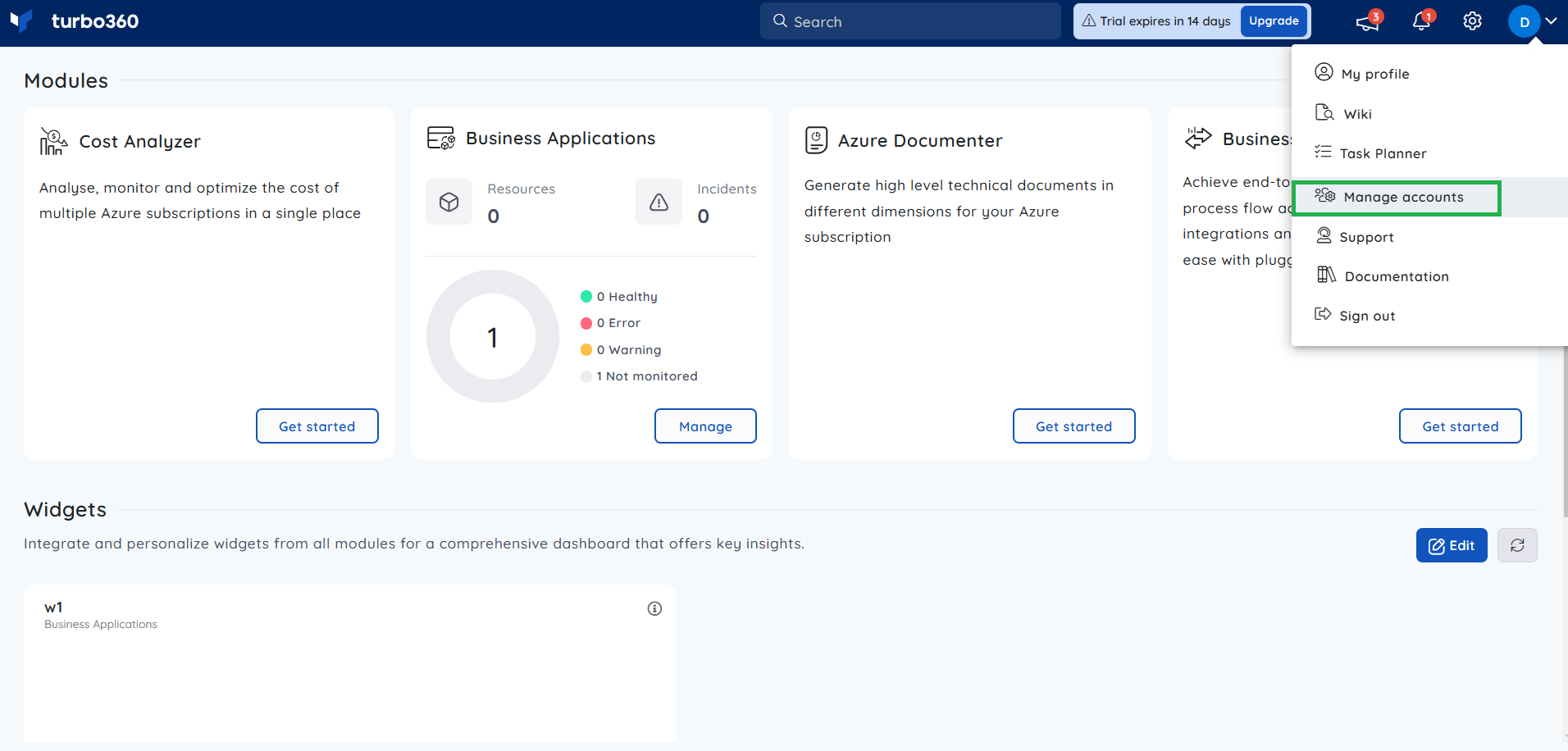Viewport: 1568px width, 751px height.
Task: Click the w1 widget info icon
Action: click(x=654, y=608)
